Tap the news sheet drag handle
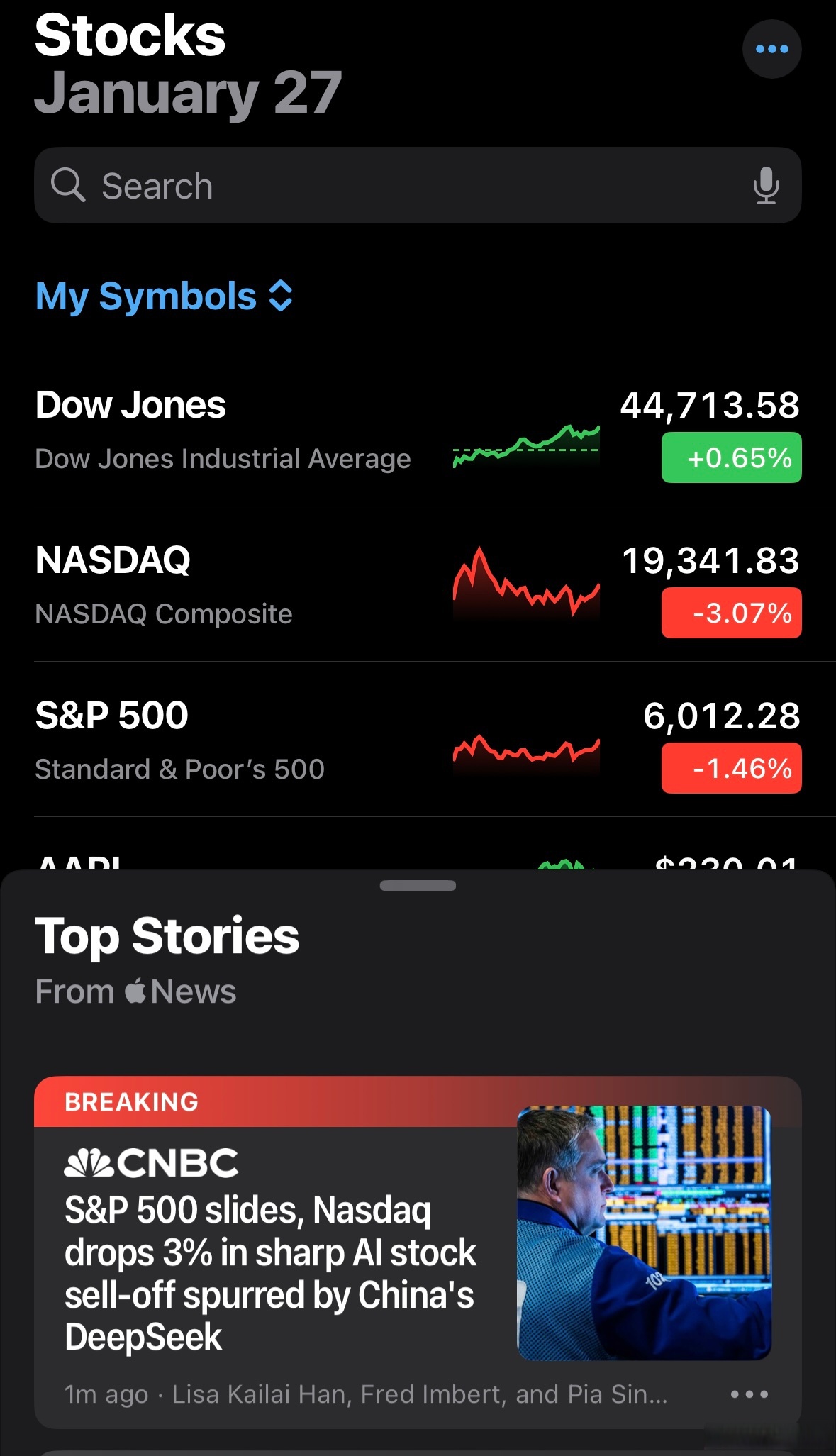The width and height of the screenshot is (836, 1456). pyautogui.click(x=418, y=885)
